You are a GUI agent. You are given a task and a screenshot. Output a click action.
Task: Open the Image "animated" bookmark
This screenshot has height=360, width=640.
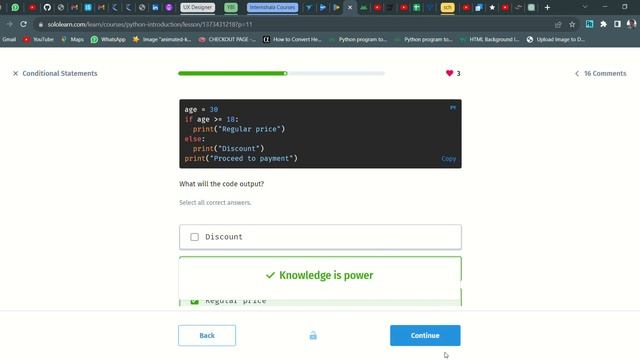[x=162, y=40]
